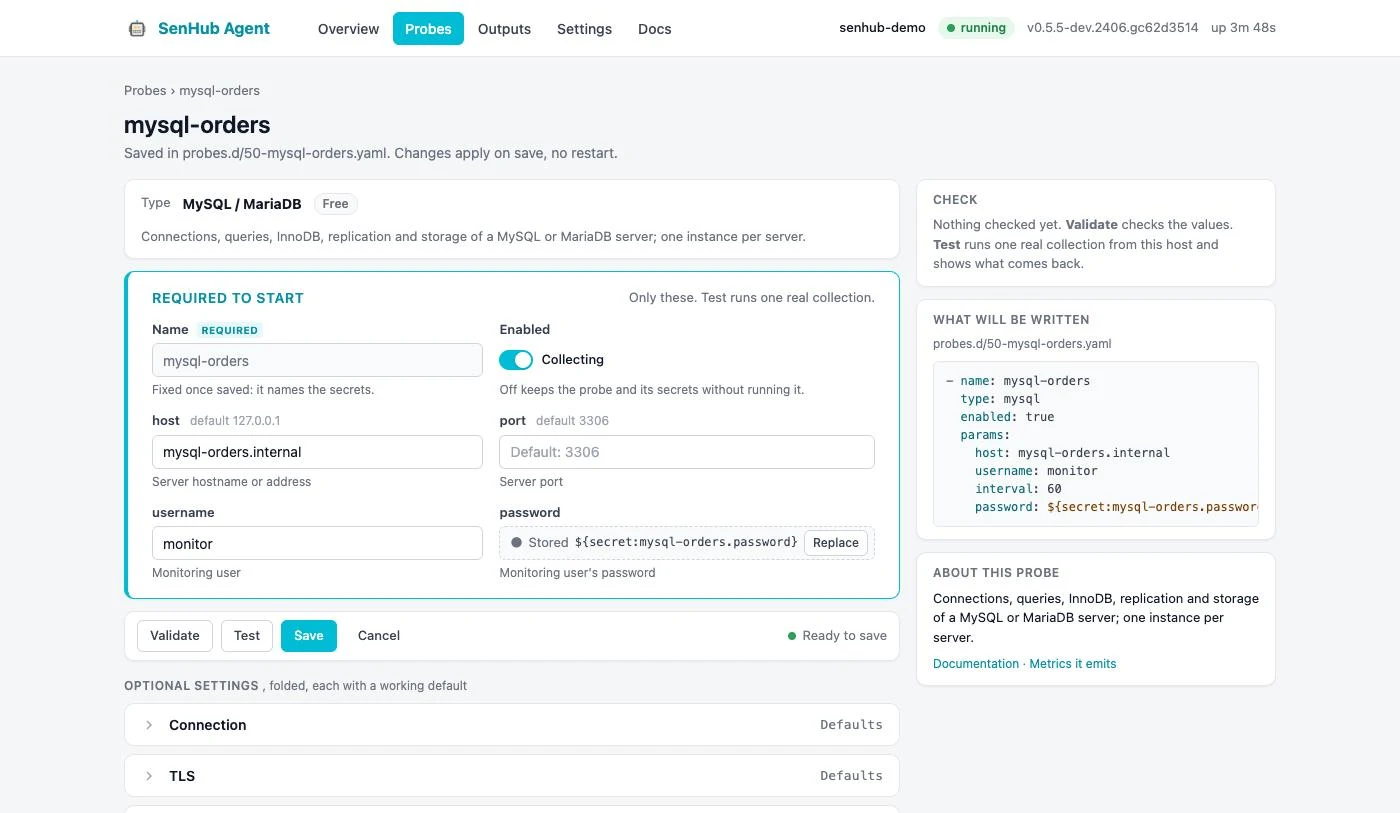Viewport: 1400px width, 813px height.
Task: Open the Probes tab
Action: pos(428,29)
